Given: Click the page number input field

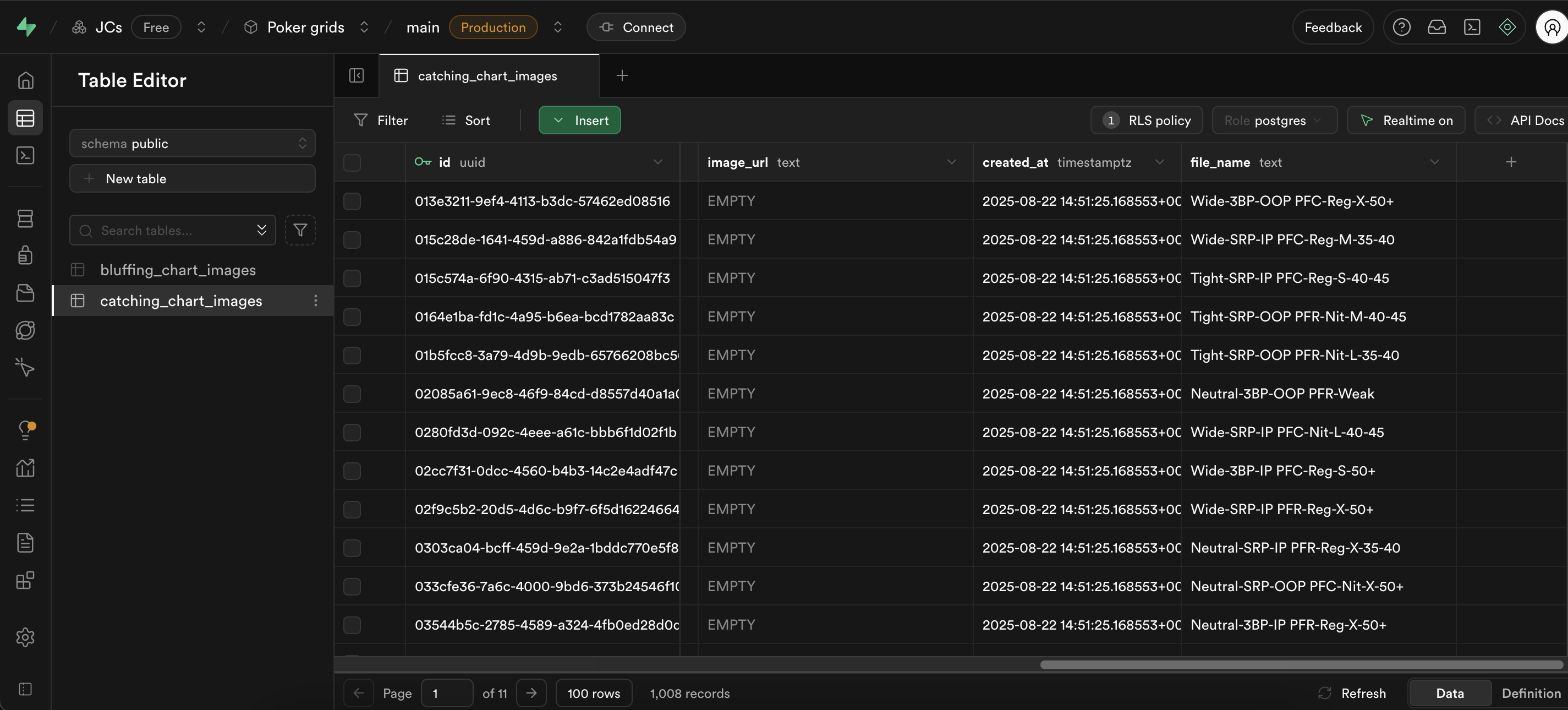Looking at the screenshot, I should [447, 693].
